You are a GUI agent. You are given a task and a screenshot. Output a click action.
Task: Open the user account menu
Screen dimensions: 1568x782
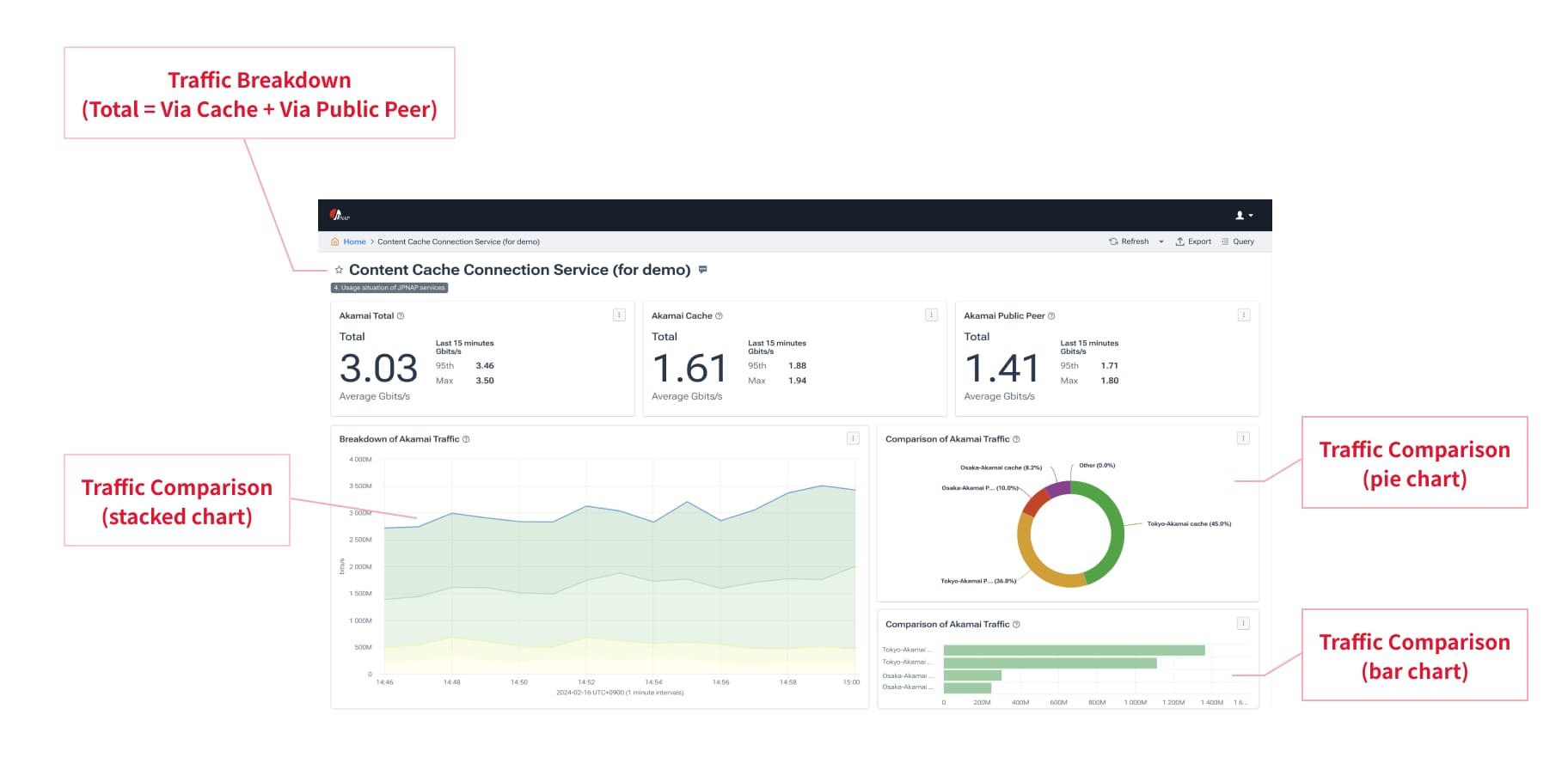(1243, 216)
